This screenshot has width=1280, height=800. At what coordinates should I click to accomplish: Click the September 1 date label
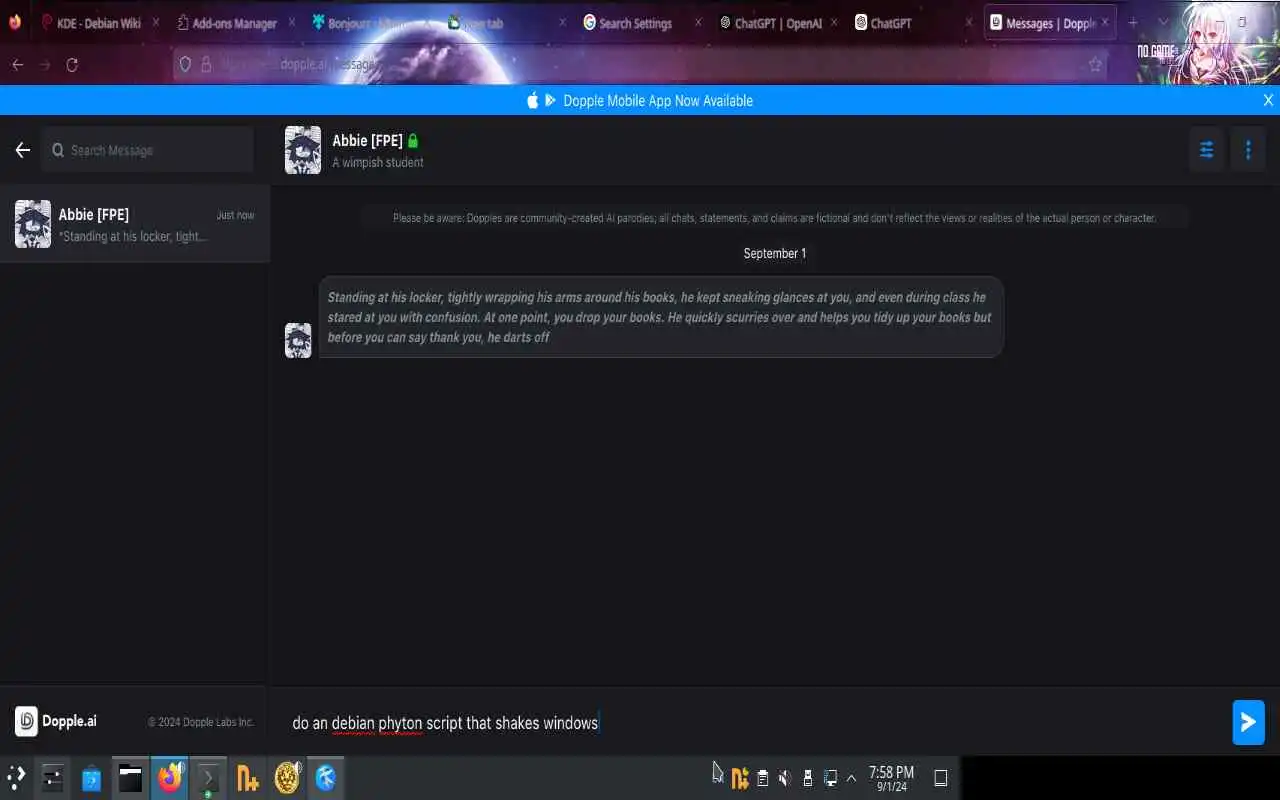(775, 253)
